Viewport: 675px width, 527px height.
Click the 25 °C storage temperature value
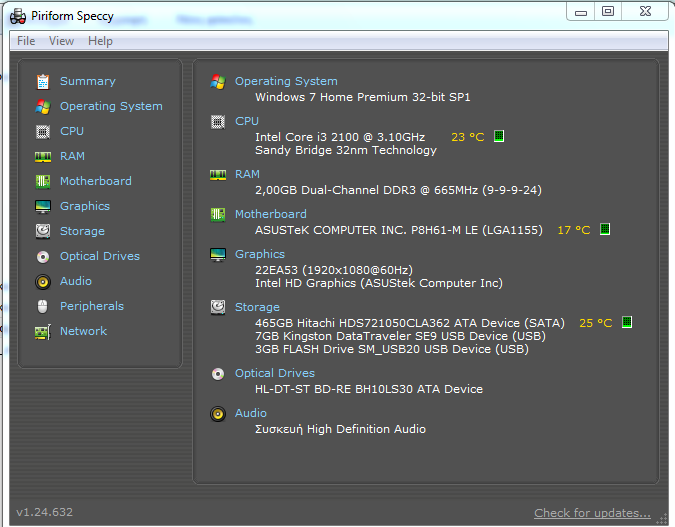point(596,323)
